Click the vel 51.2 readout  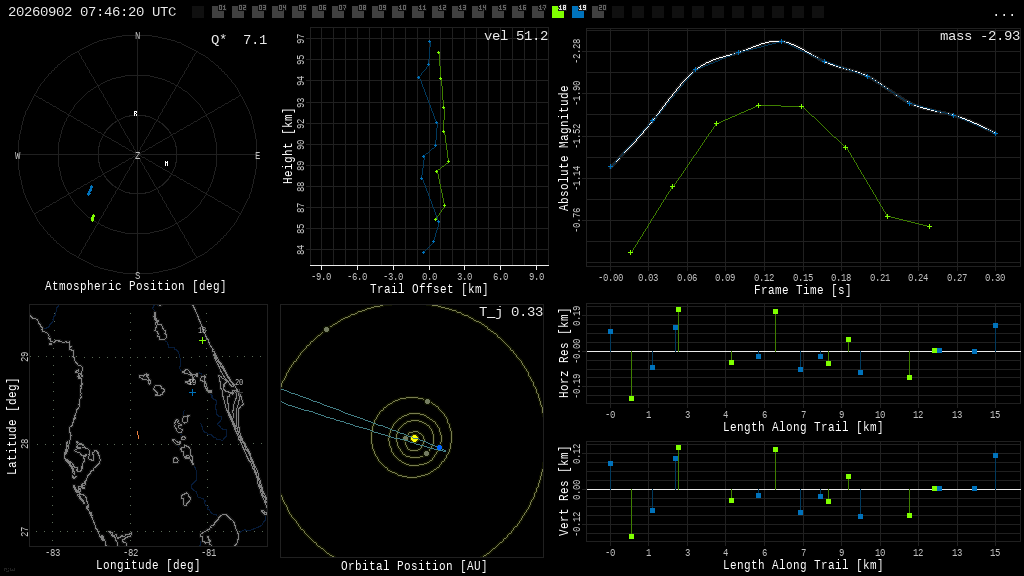[516, 36]
